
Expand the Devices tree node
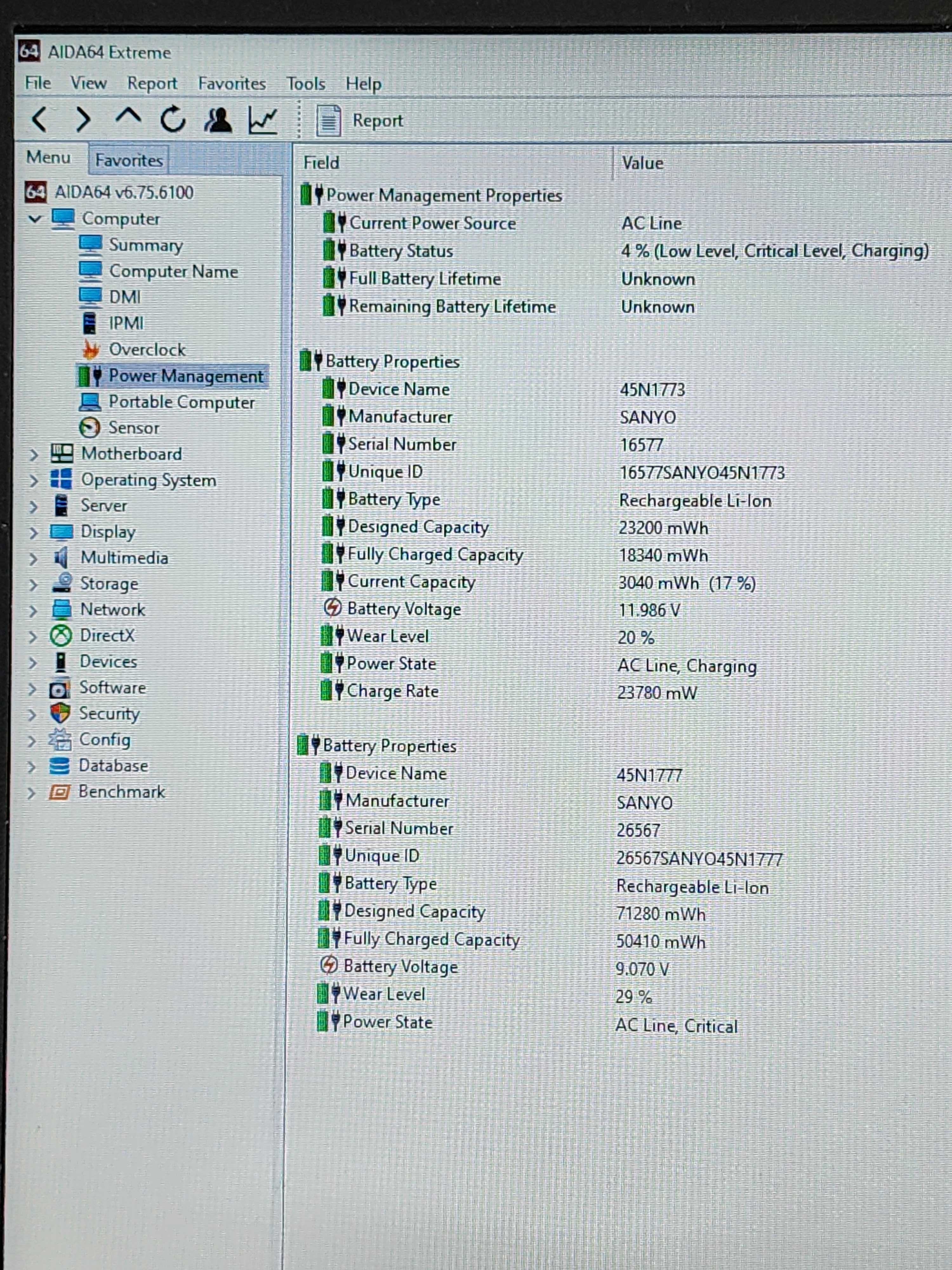[x=32, y=663]
